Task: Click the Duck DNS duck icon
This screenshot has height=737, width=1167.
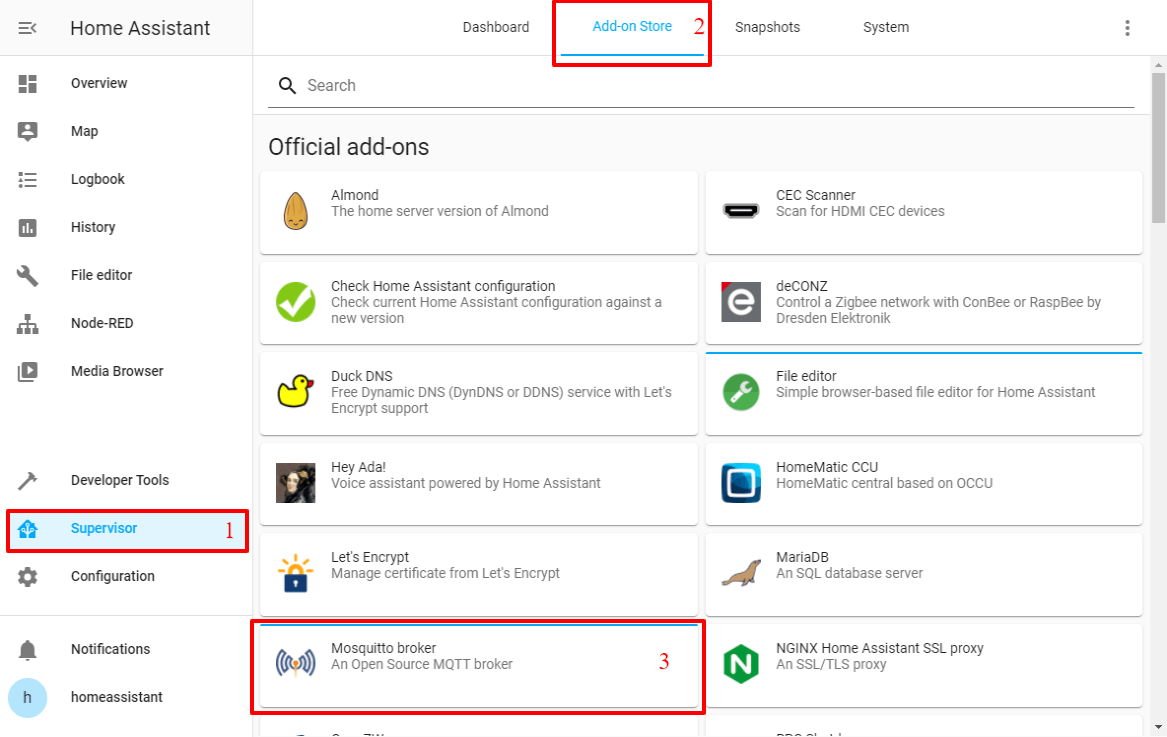Action: (x=295, y=392)
